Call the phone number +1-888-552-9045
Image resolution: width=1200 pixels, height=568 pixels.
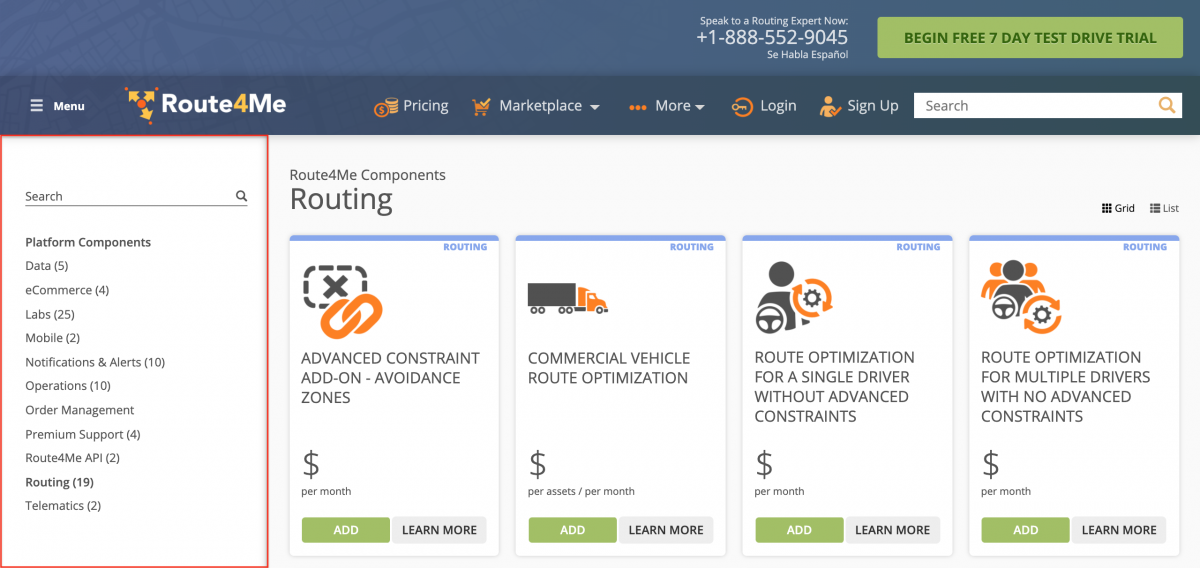pyautogui.click(x=772, y=37)
